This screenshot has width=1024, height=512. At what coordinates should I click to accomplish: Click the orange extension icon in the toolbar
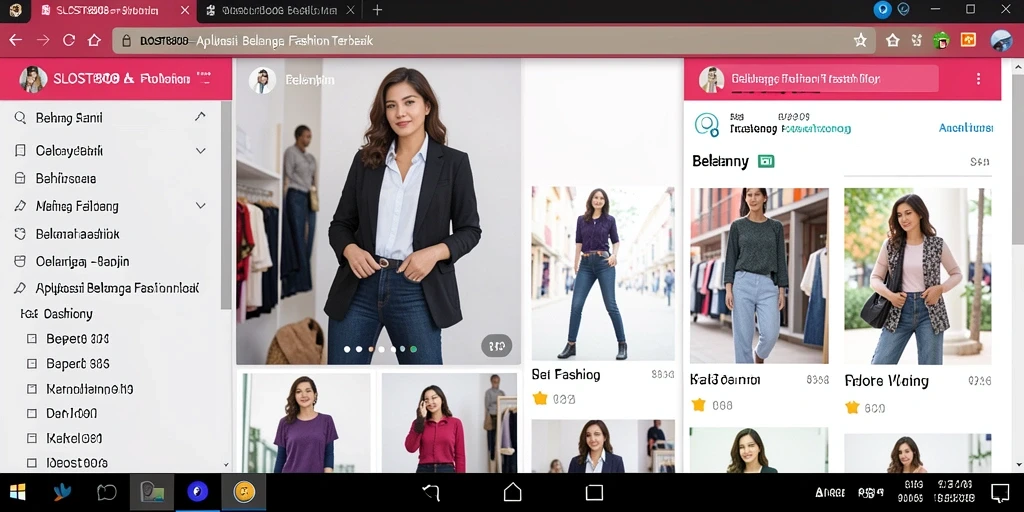[968, 40]
